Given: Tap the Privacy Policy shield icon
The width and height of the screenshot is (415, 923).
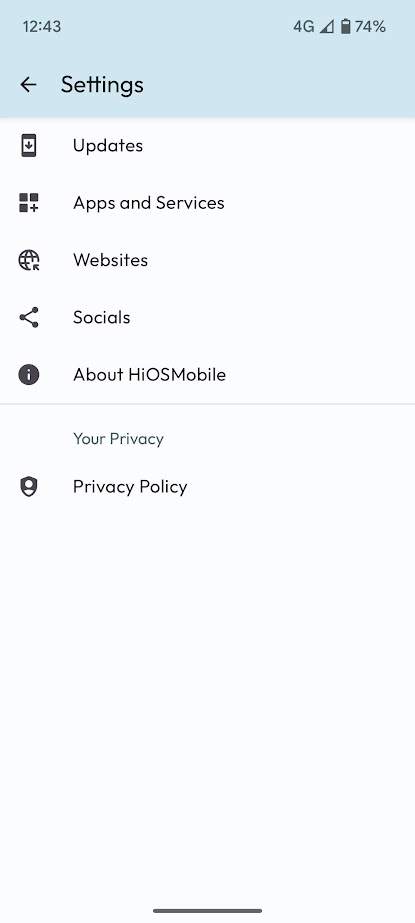Looking at the screenshot, I should (28, 487).
